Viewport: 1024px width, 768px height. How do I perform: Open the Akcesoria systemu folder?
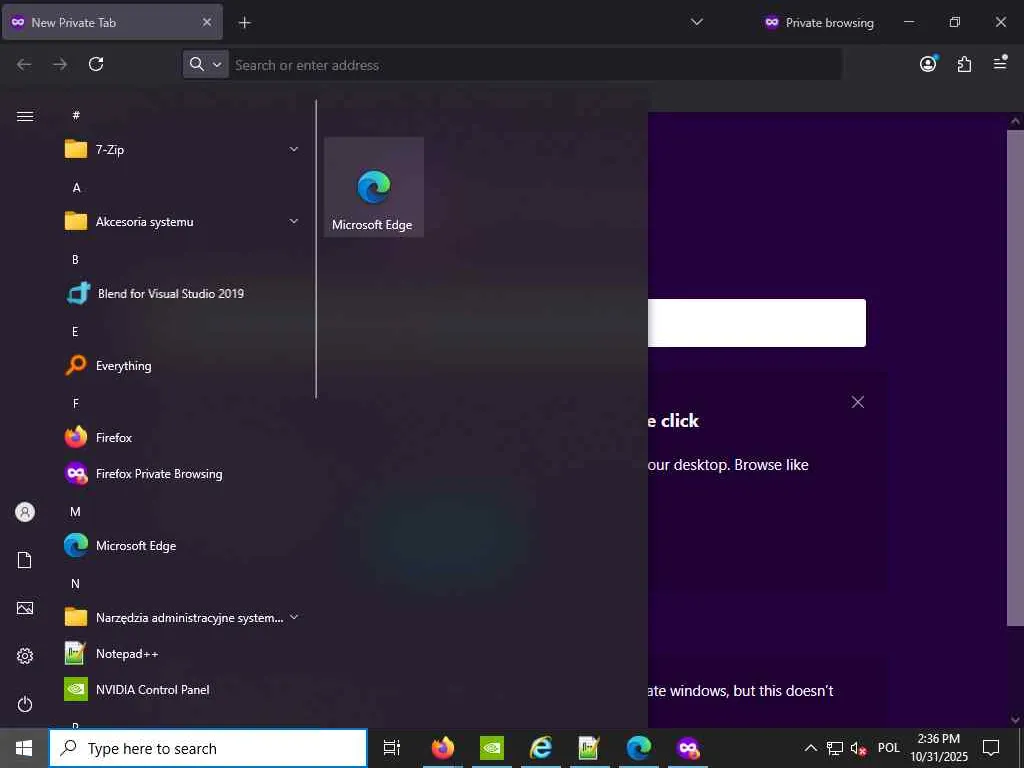coord(182,221)
